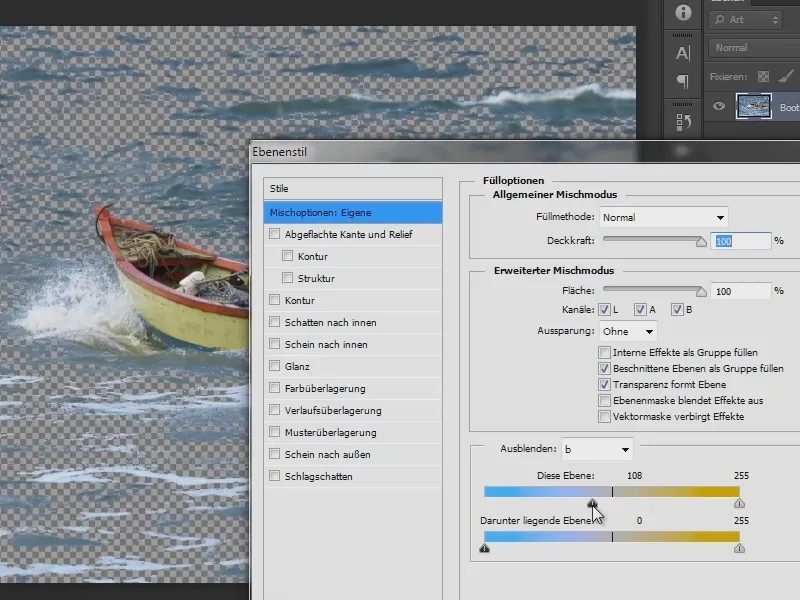Open the Character panel icon
The image size is (800, 600).
pos(683,53)
